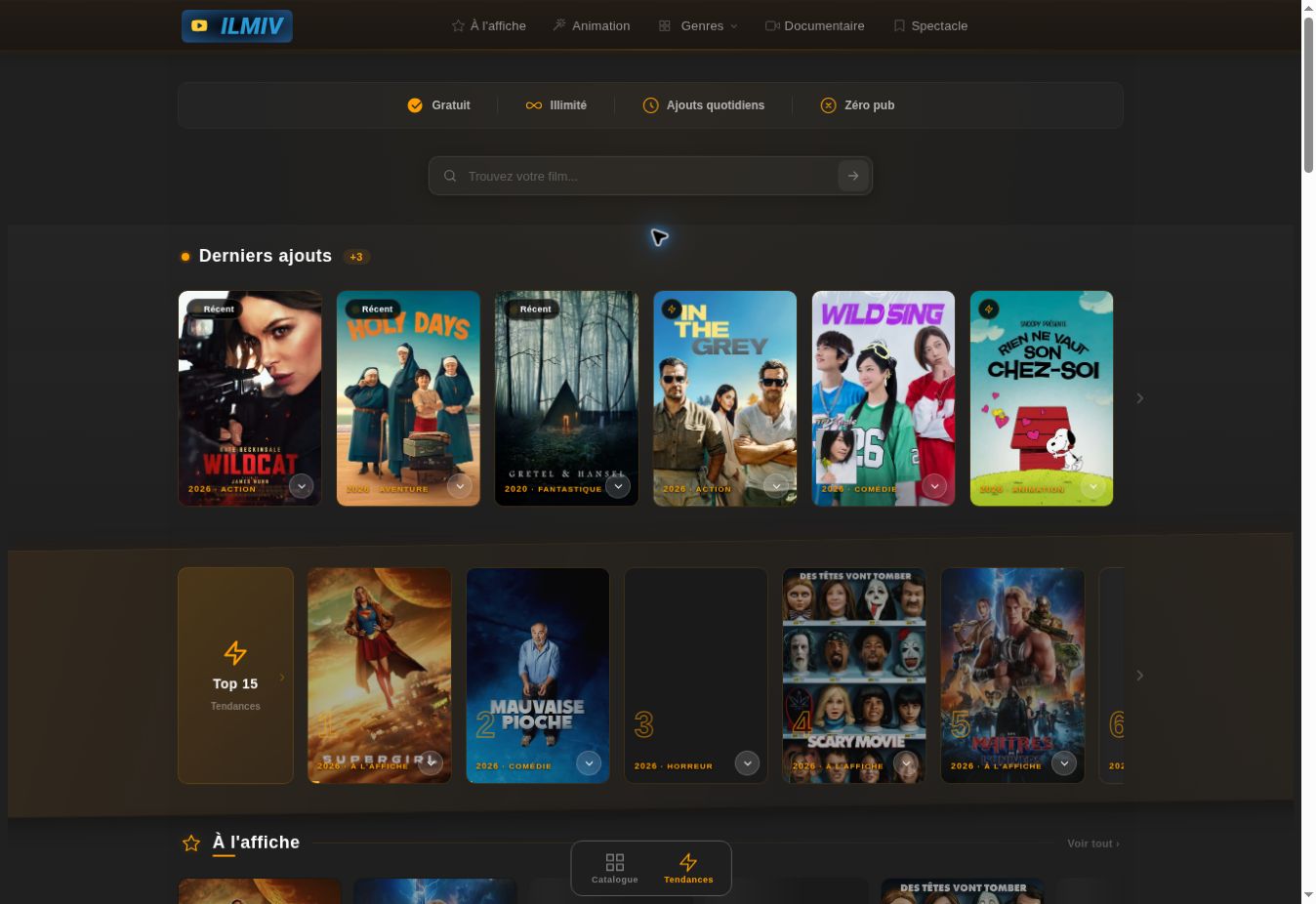Expand the chevron on the rank 5 card

[1064, 762]
